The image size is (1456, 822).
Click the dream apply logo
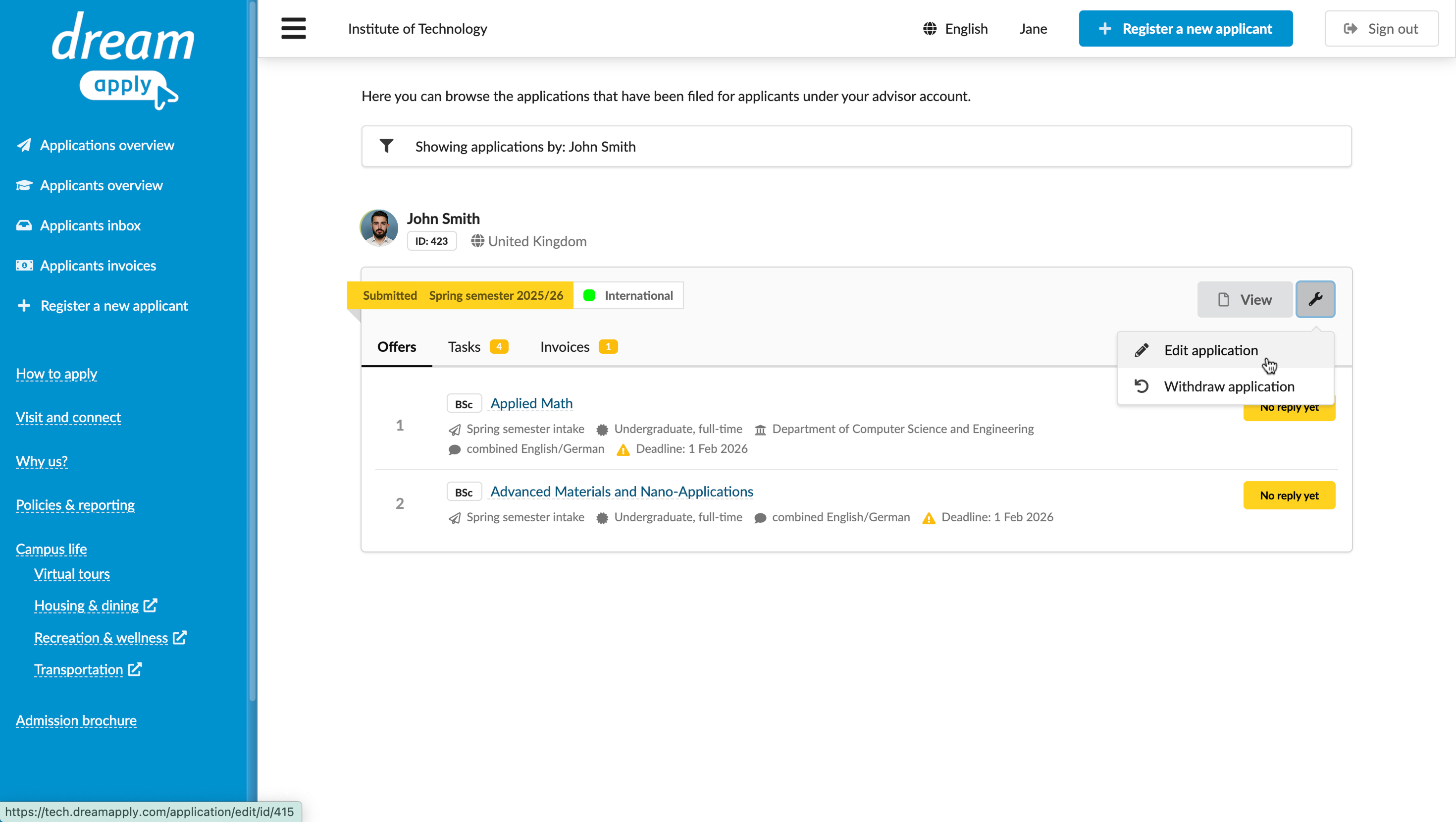(123, 60)
